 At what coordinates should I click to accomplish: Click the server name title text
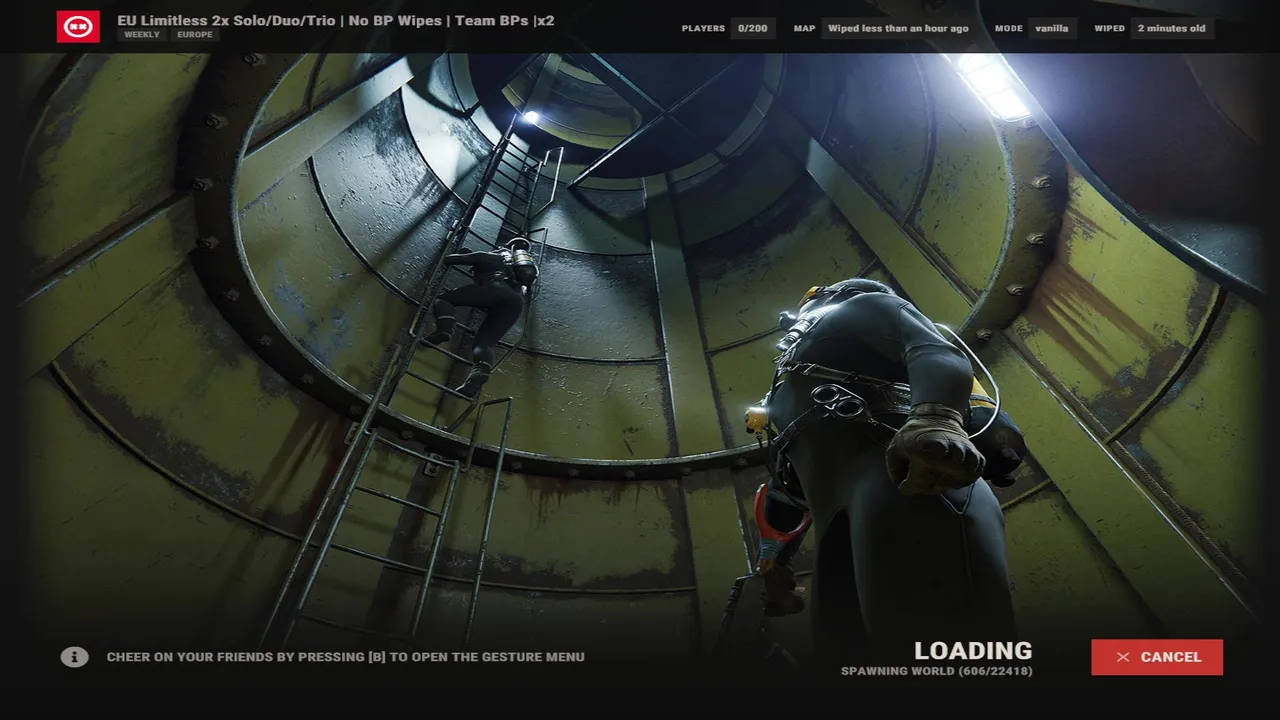(336, 20)
